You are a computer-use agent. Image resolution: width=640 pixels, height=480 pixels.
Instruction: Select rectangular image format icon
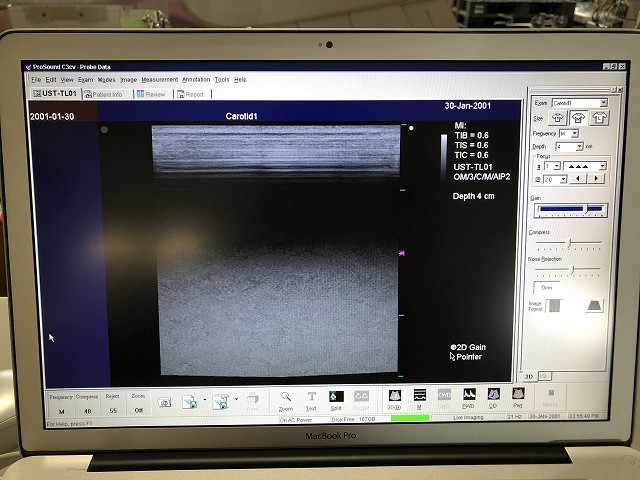pos(554,305)
